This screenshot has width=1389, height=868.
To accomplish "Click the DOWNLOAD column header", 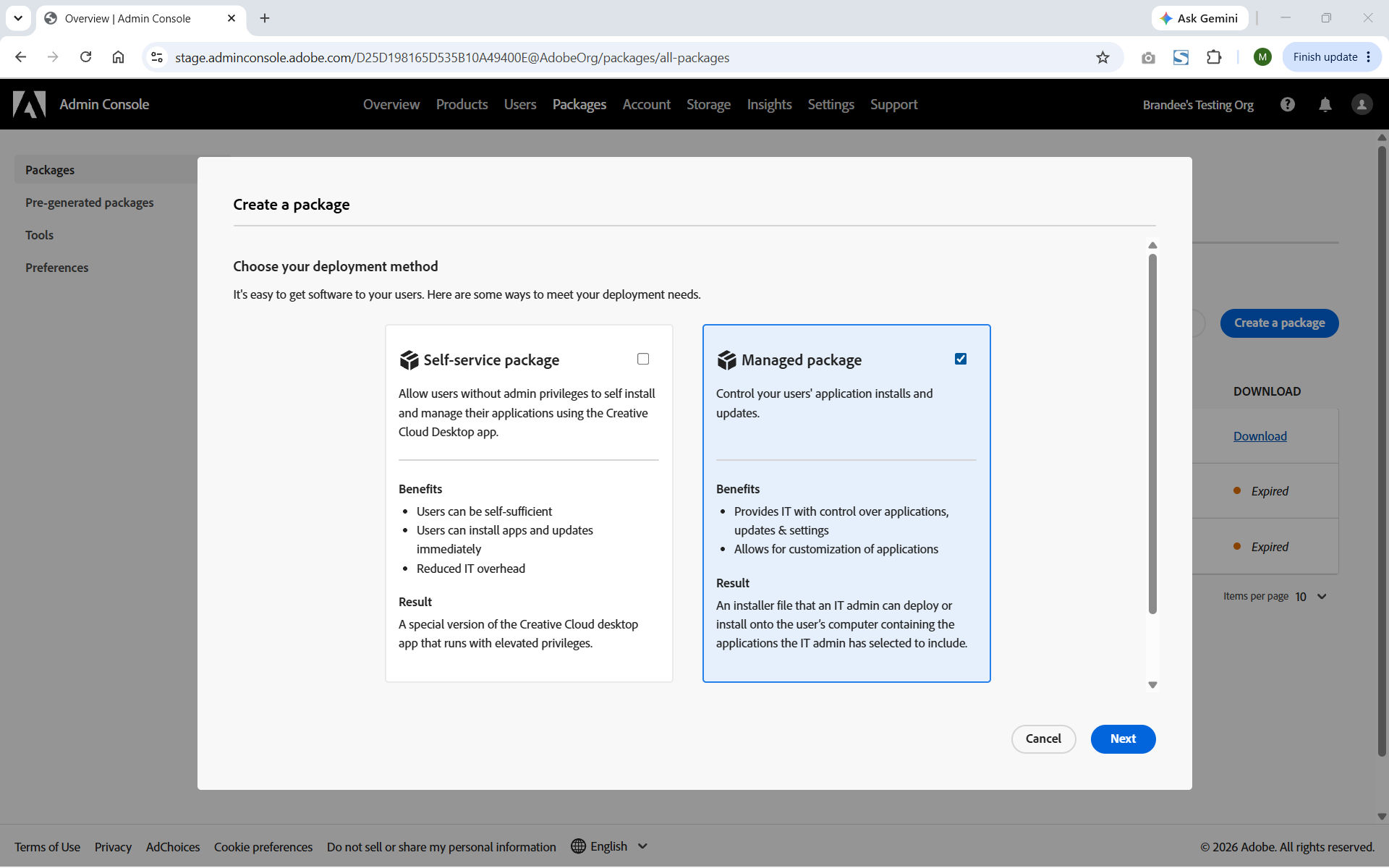I will 1267,391.
